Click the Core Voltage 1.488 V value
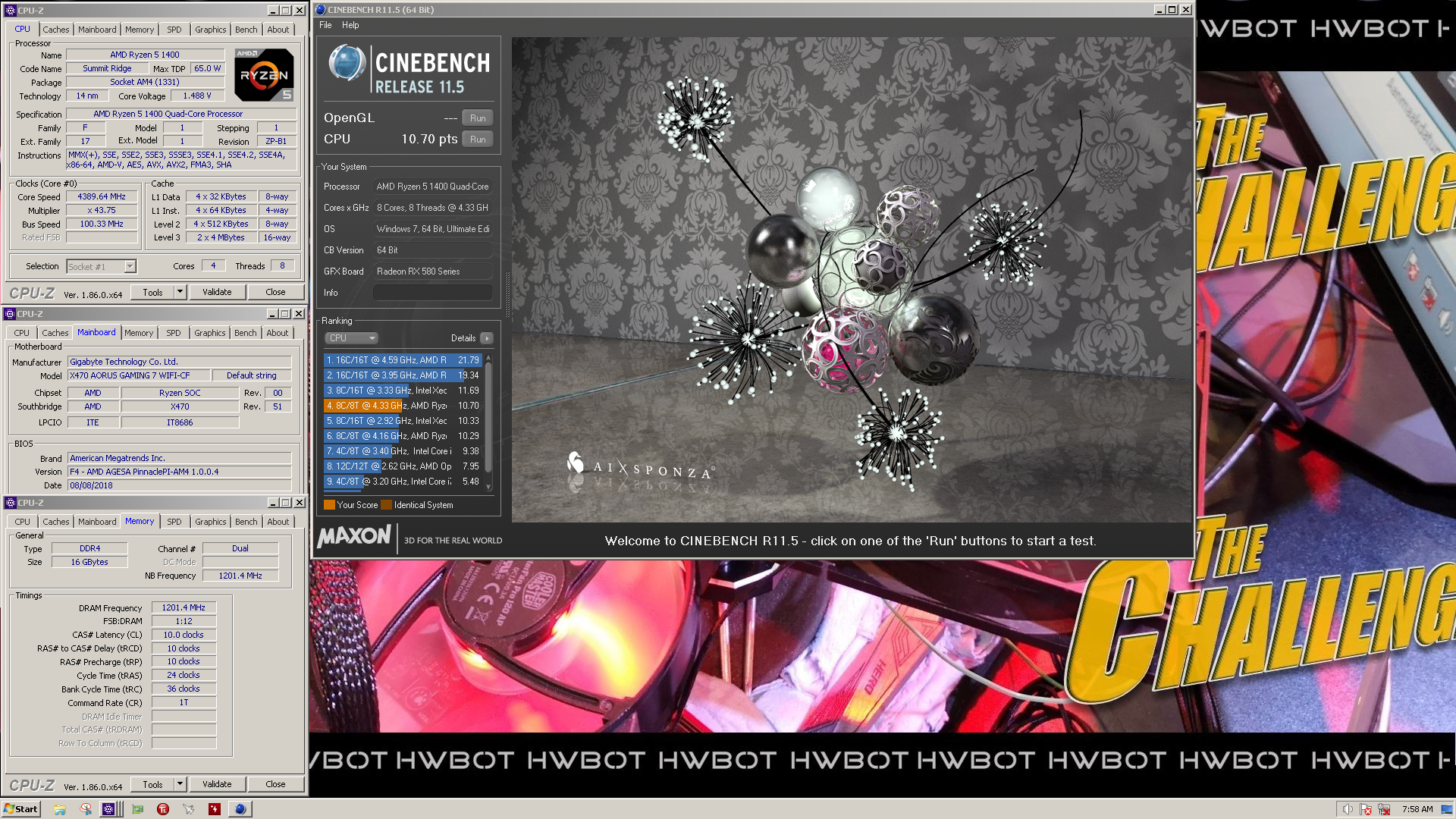Viewport: 1456px width, 819px height. click(196, 96)
